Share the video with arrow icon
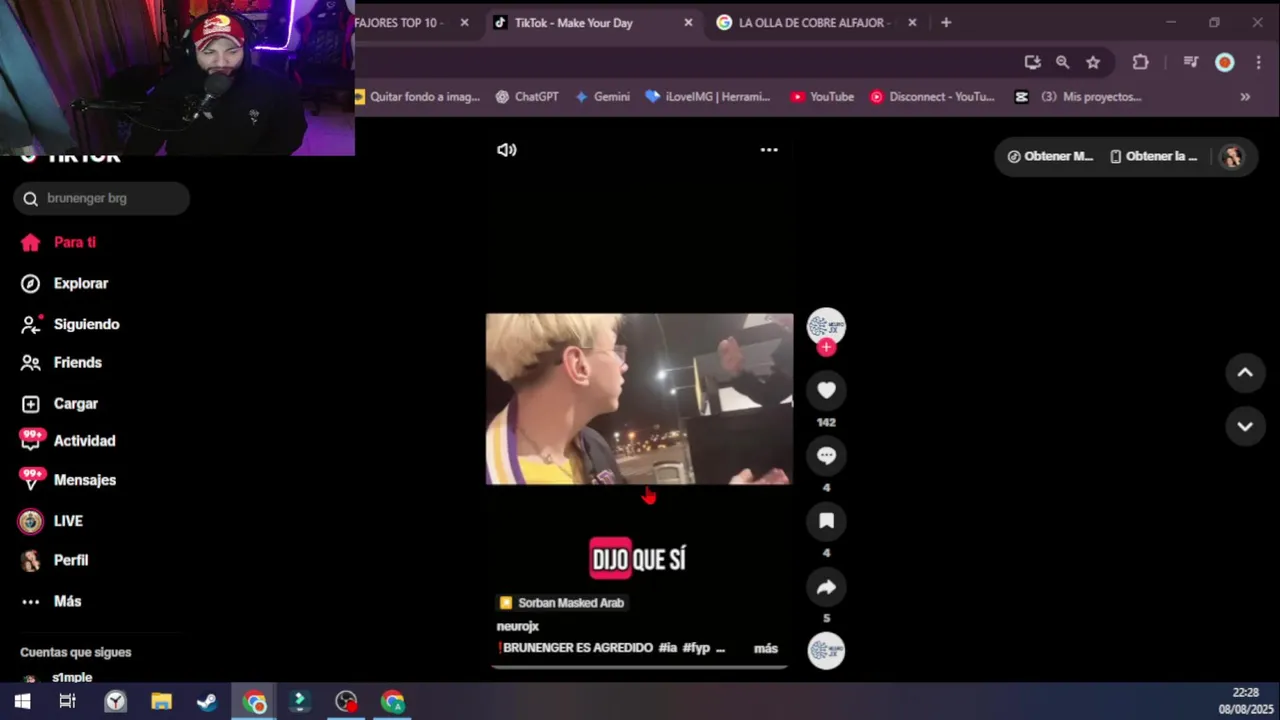This screenshot has height=720, width=1280. [826, 587]
